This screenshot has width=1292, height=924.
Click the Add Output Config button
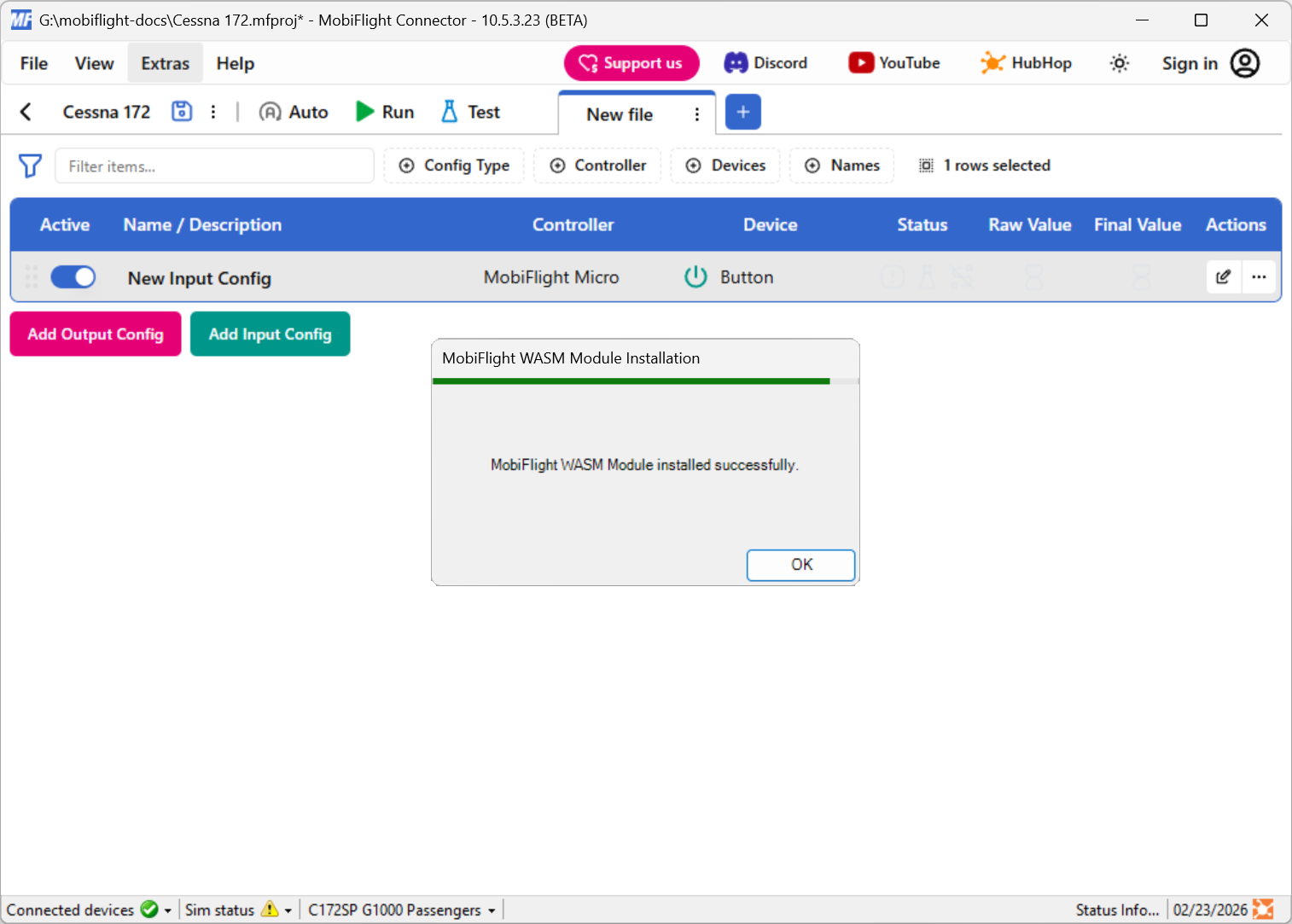95,334
